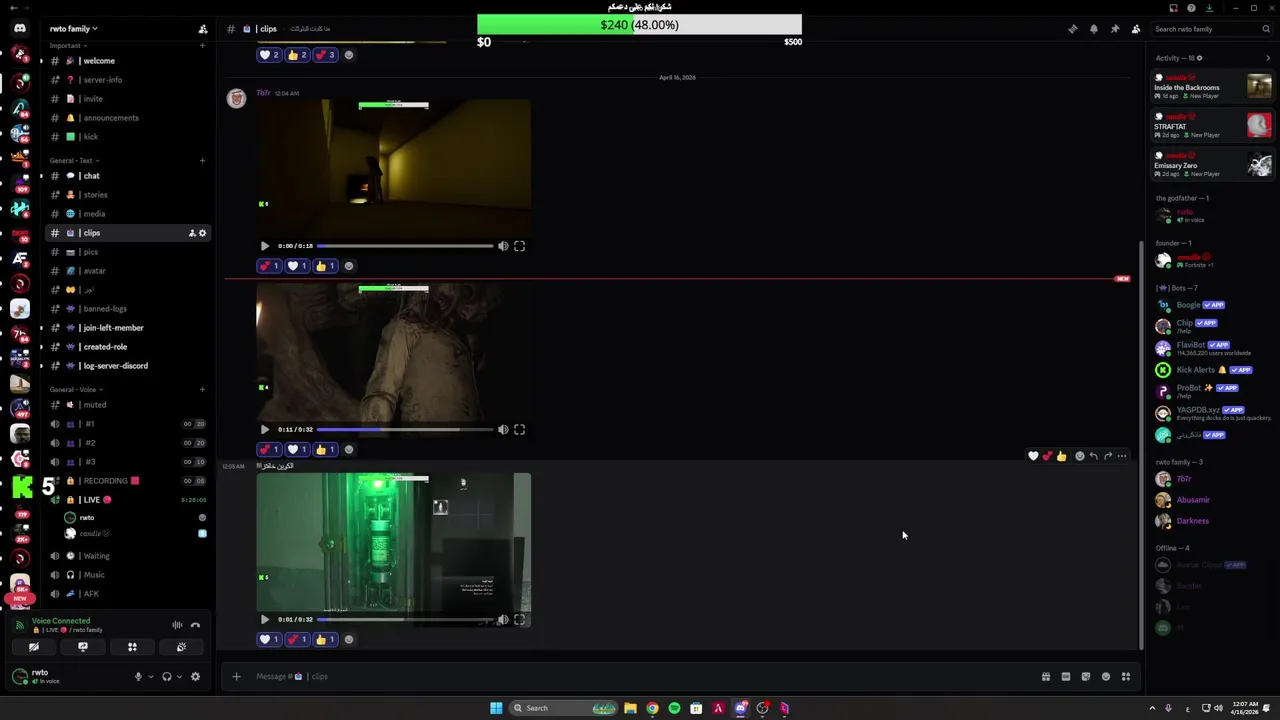Collapse the Important category
The image size is (1280, 720).
tap(67, 45)
